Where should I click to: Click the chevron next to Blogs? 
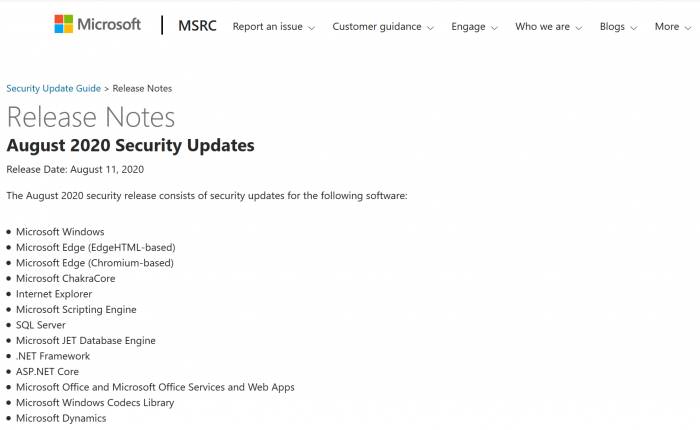click(x=635, y=28)
